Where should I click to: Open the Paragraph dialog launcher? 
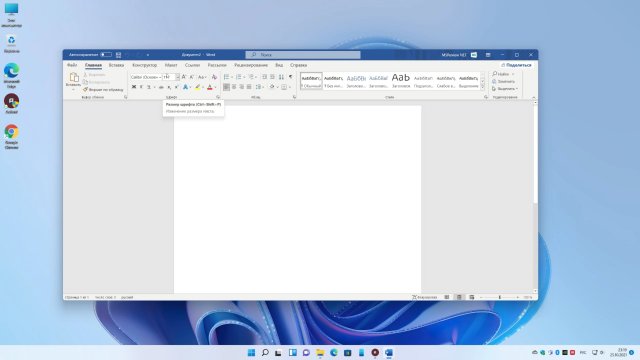coord(294,97)
